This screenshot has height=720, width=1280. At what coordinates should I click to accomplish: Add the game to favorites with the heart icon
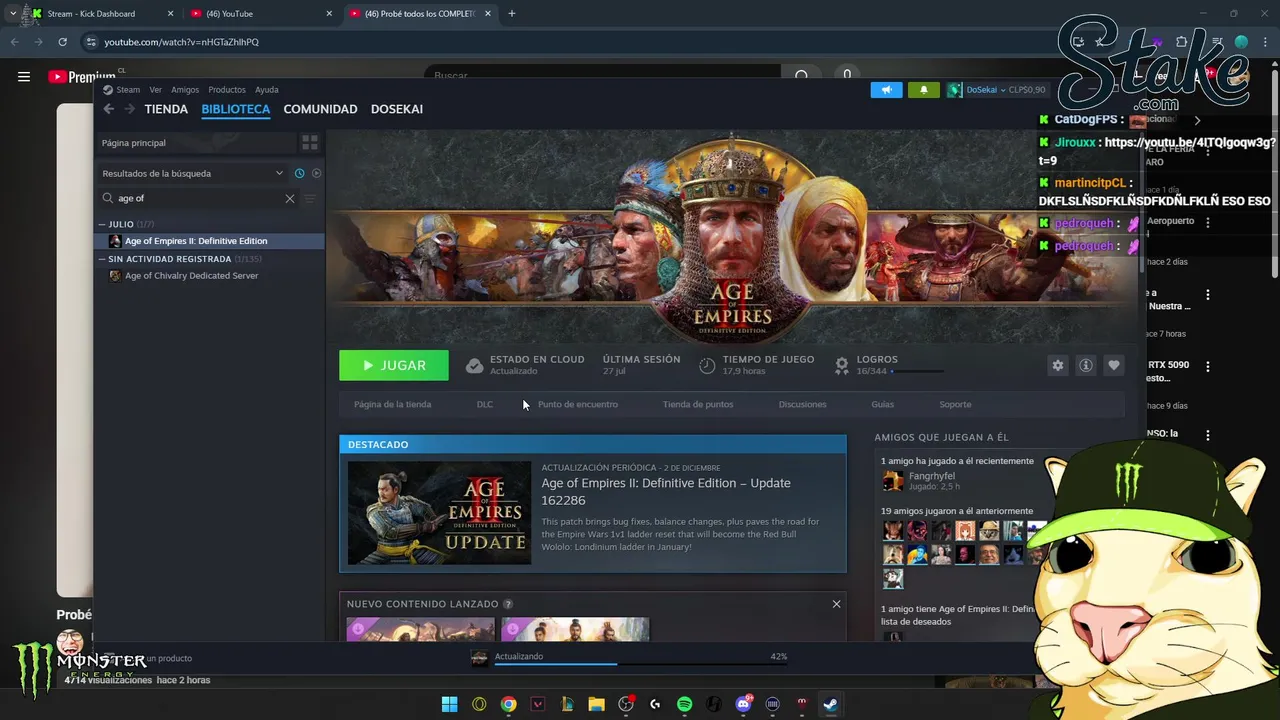point(1113,365)
